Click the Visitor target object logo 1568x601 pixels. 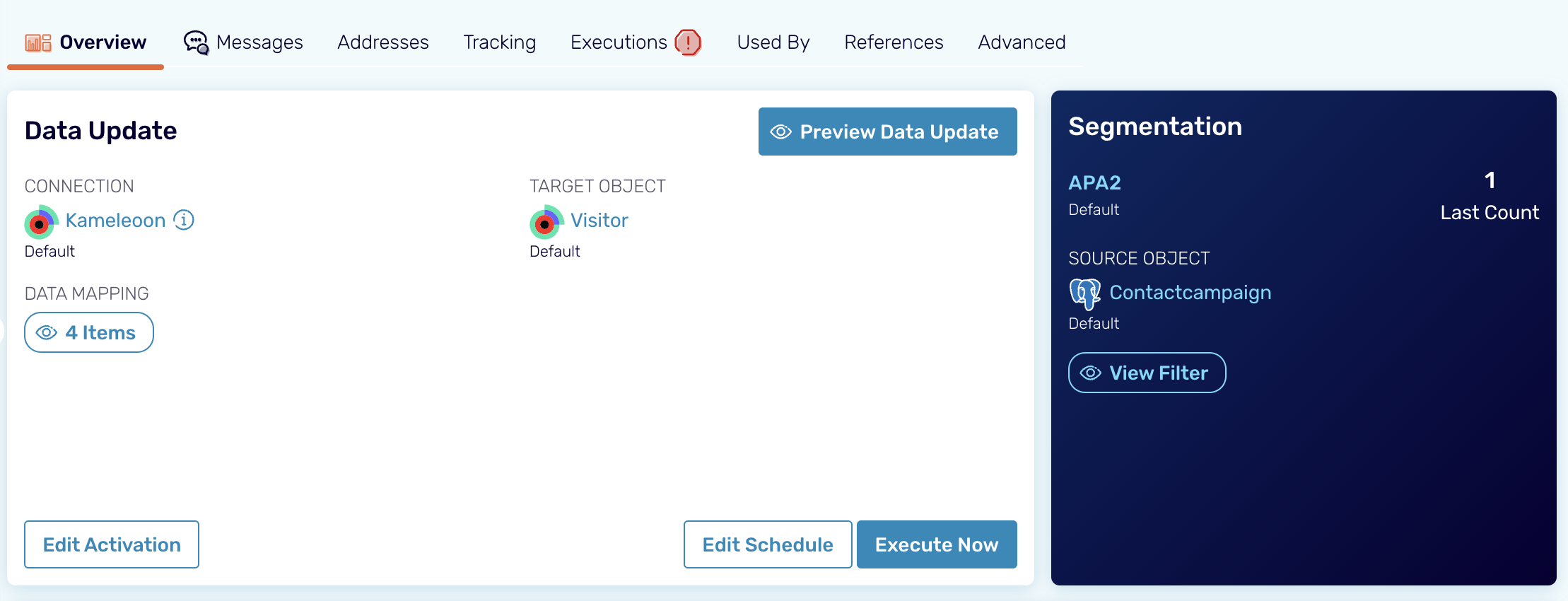coord(546,222)
